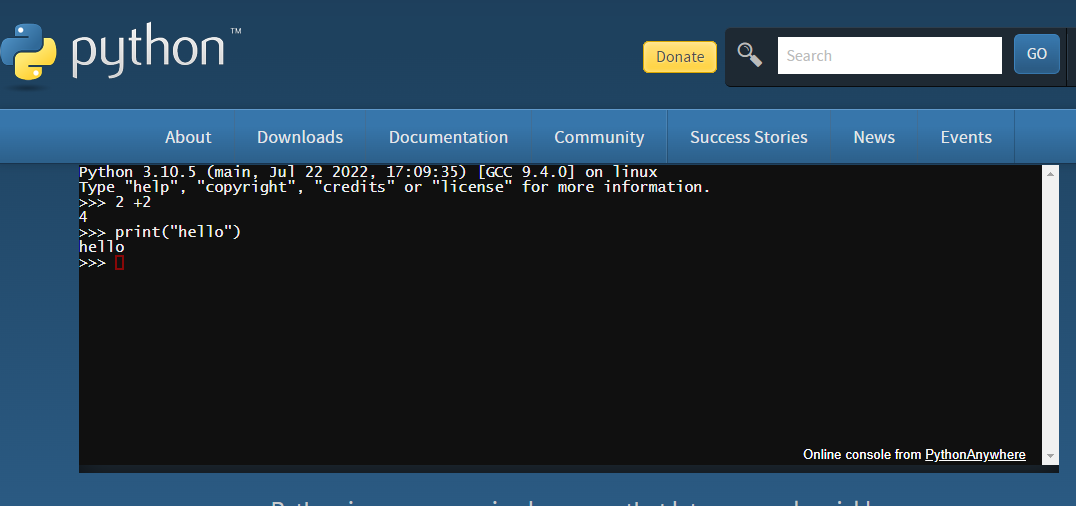Click the console scrollbar down arrow
The height and width of the screenshot is (506, 1076).
point(1050,456)
